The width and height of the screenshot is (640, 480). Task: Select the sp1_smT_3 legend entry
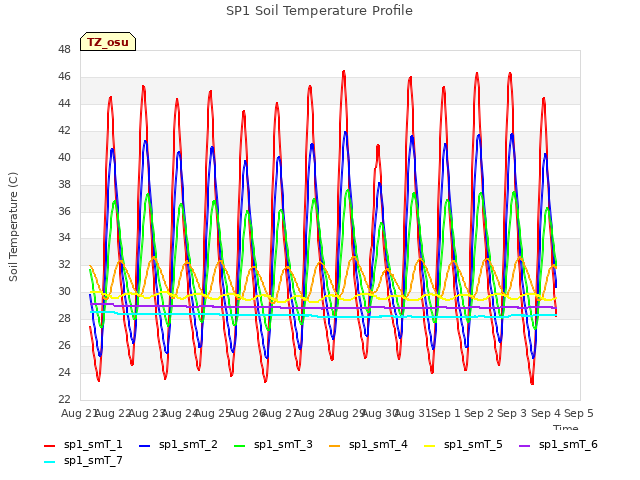coord(273,444)
